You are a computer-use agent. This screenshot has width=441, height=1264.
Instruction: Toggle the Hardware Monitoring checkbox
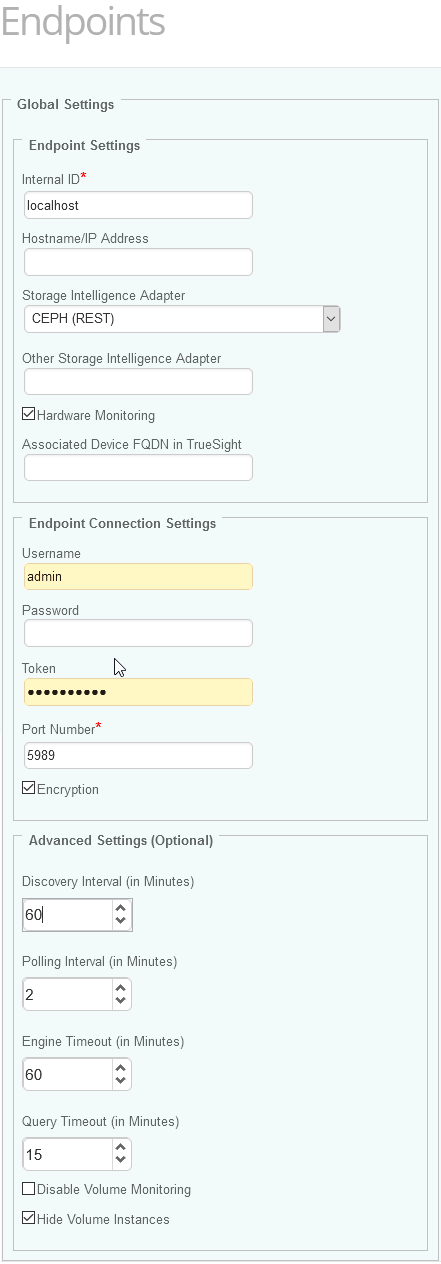pyautogui.click(x=29, y=414)
